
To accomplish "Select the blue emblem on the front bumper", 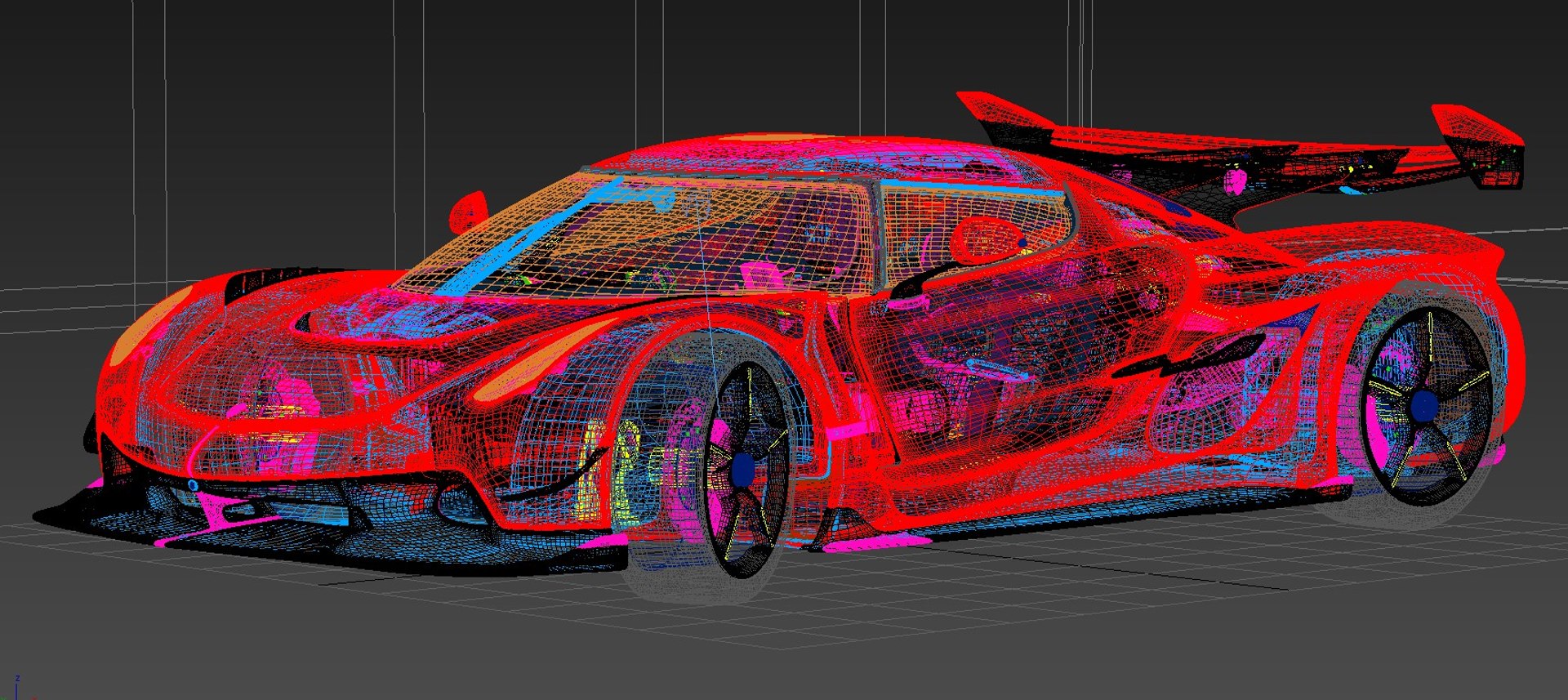I will (193, 485).
